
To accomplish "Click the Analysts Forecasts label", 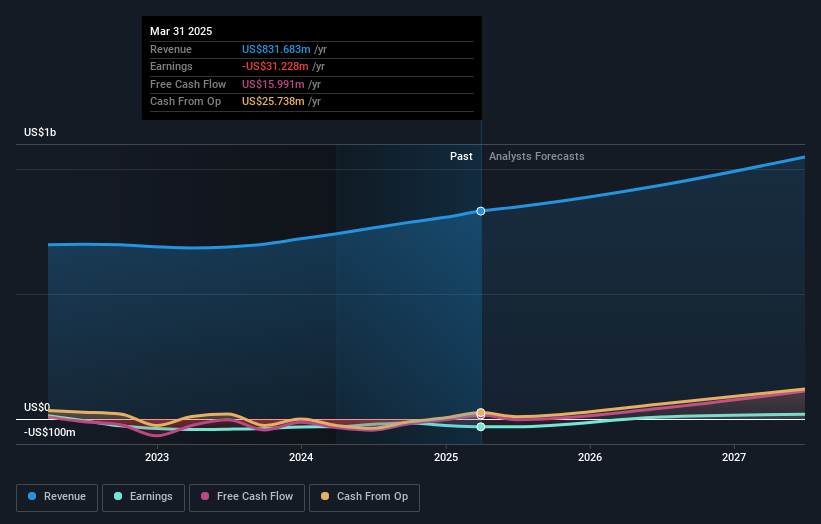I will click(x=537, y=156).
